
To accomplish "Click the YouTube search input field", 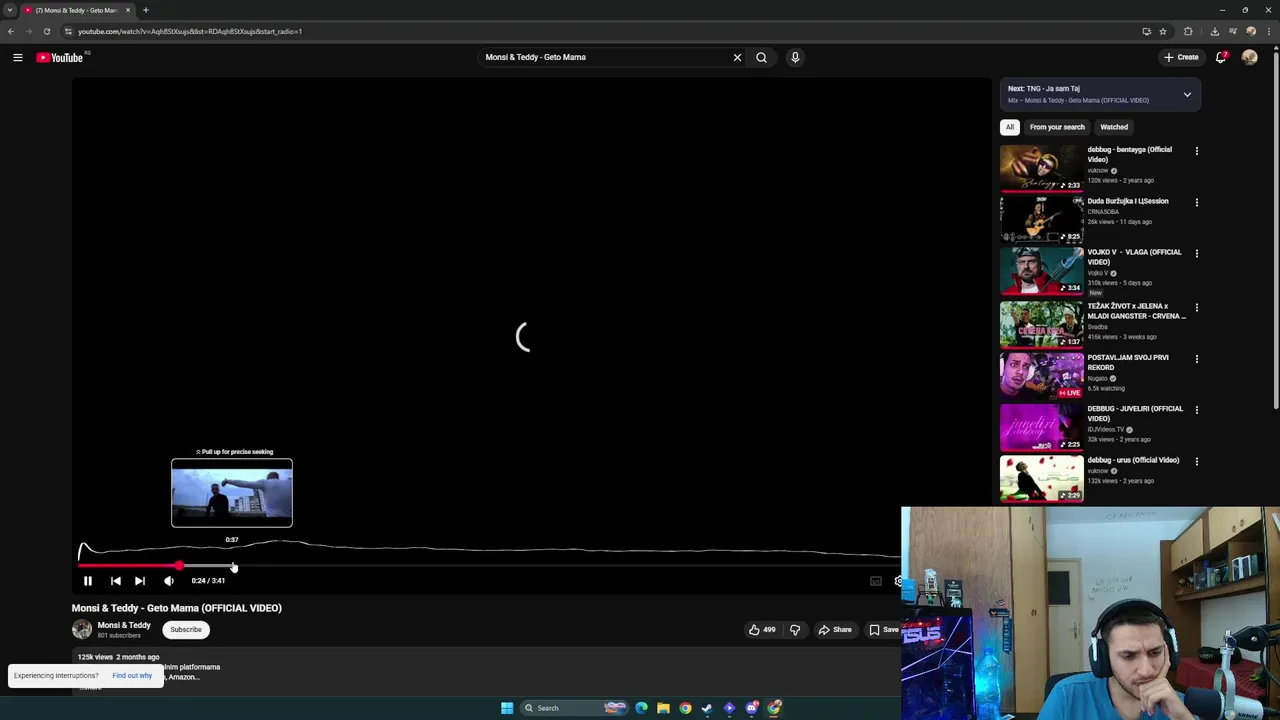I will pos(605,57).
